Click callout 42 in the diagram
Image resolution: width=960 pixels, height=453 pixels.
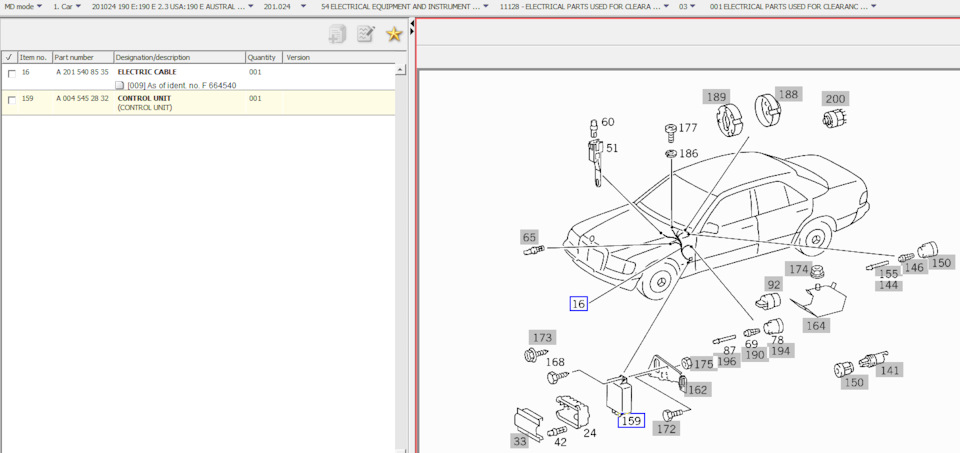560,441
